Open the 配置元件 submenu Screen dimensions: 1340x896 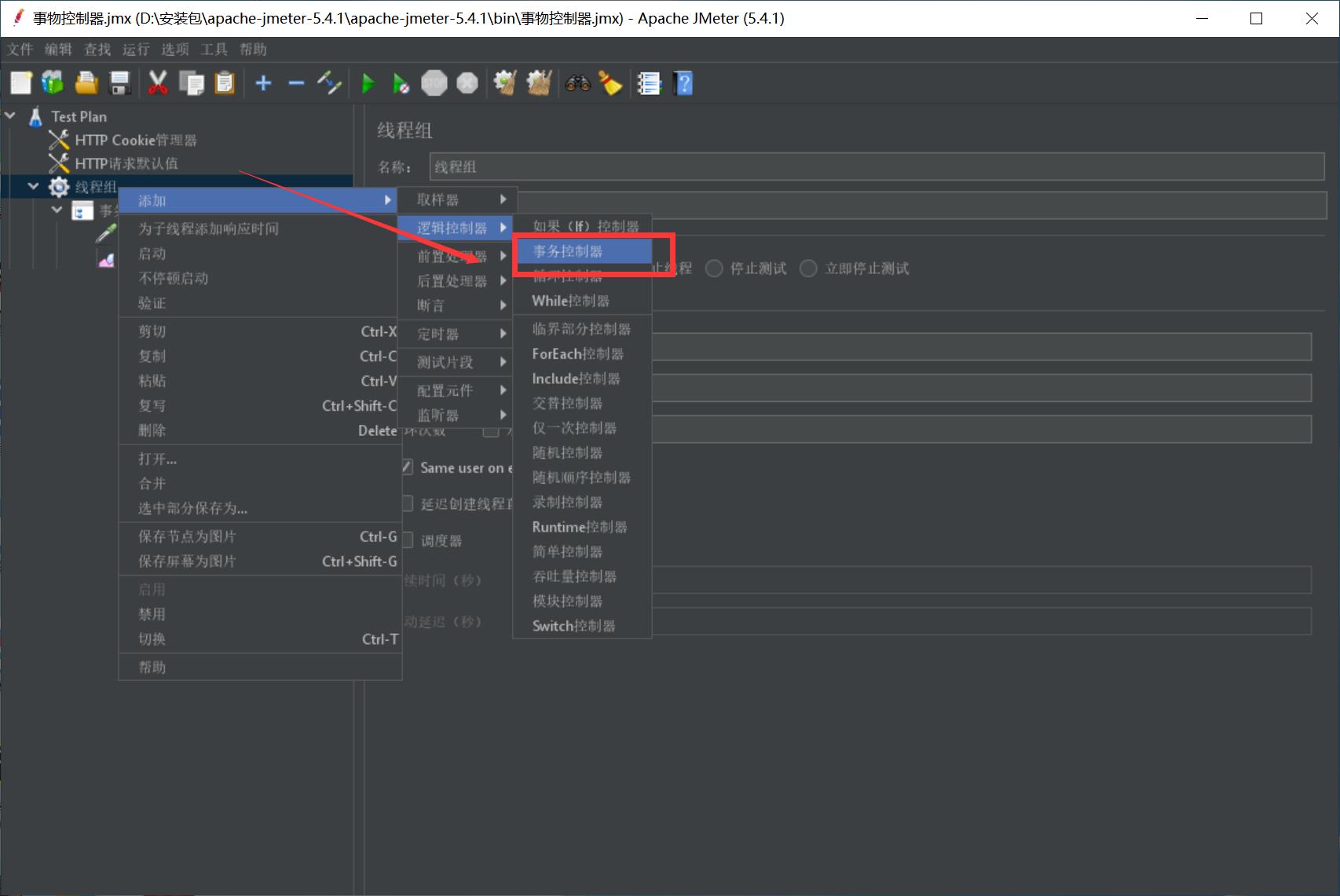(x=457, y=390)
